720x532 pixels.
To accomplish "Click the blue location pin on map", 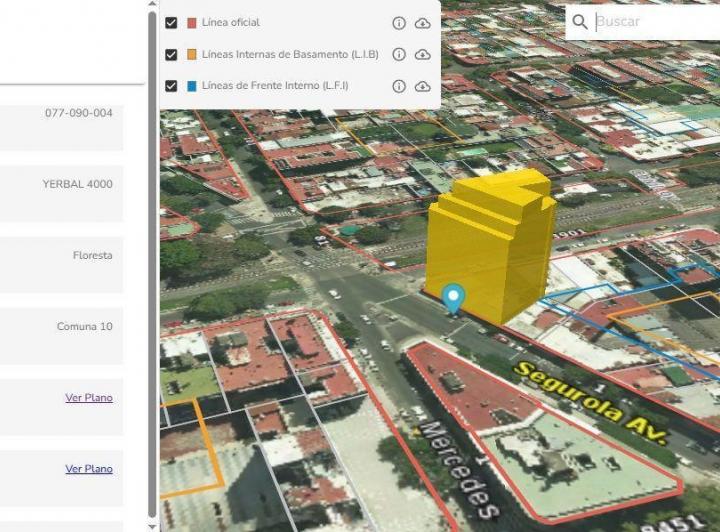I will [x=453, y=297].
